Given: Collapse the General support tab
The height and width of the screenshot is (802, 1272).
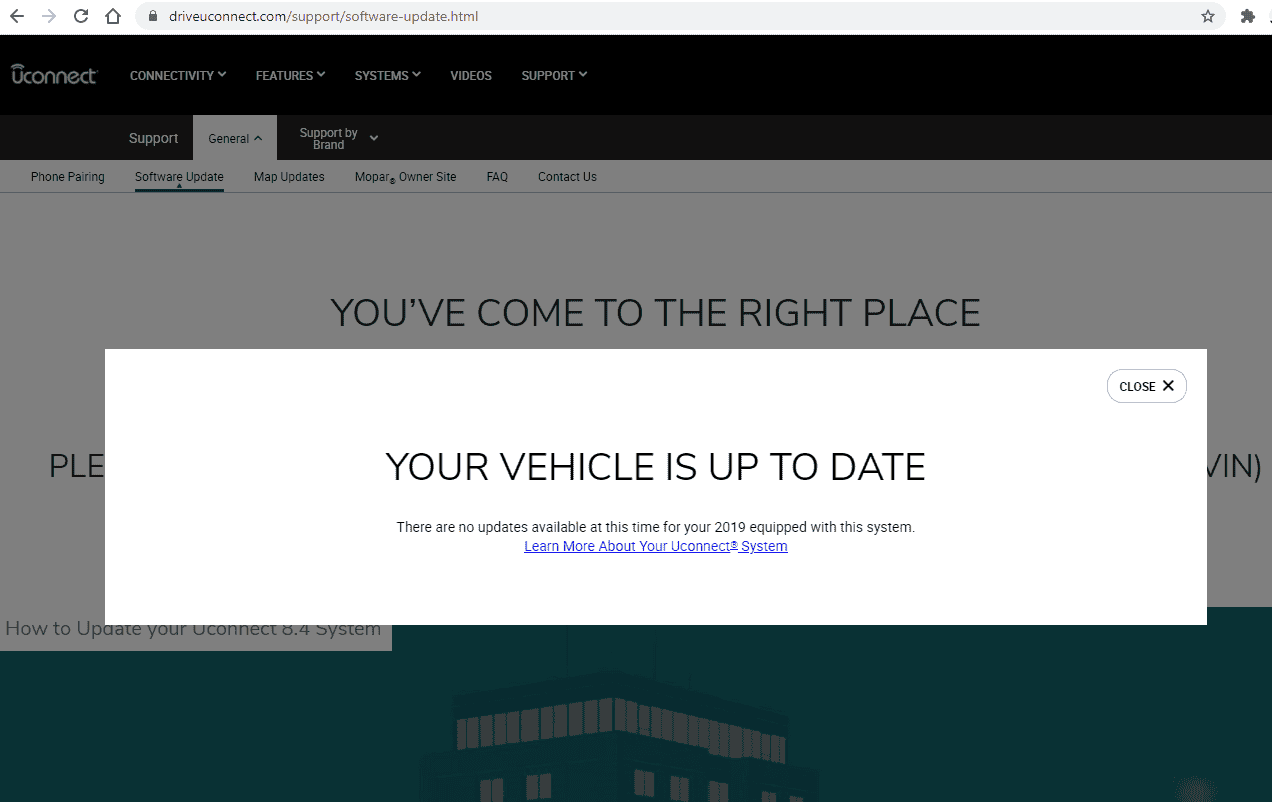Looking at the screenshot, I should coord(235,138).
